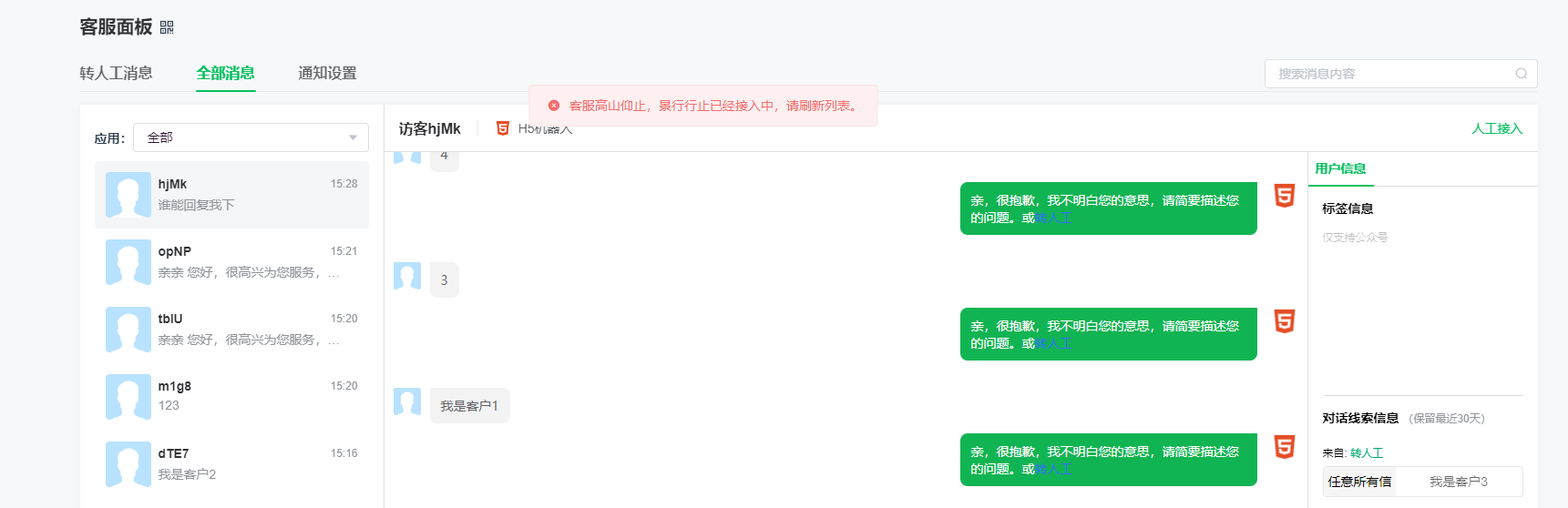Select the 我是客户3 segment
Viewport: 1568px width, 508px height.
tap(1459, 482)
